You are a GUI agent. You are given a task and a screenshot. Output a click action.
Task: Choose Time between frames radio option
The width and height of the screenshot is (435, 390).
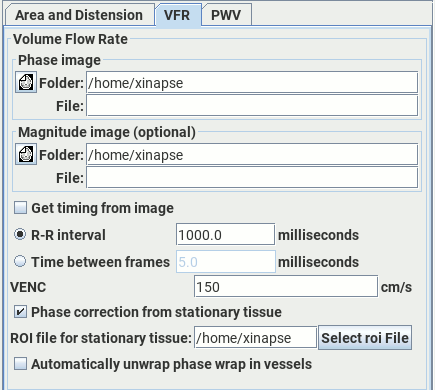(20, 261)
